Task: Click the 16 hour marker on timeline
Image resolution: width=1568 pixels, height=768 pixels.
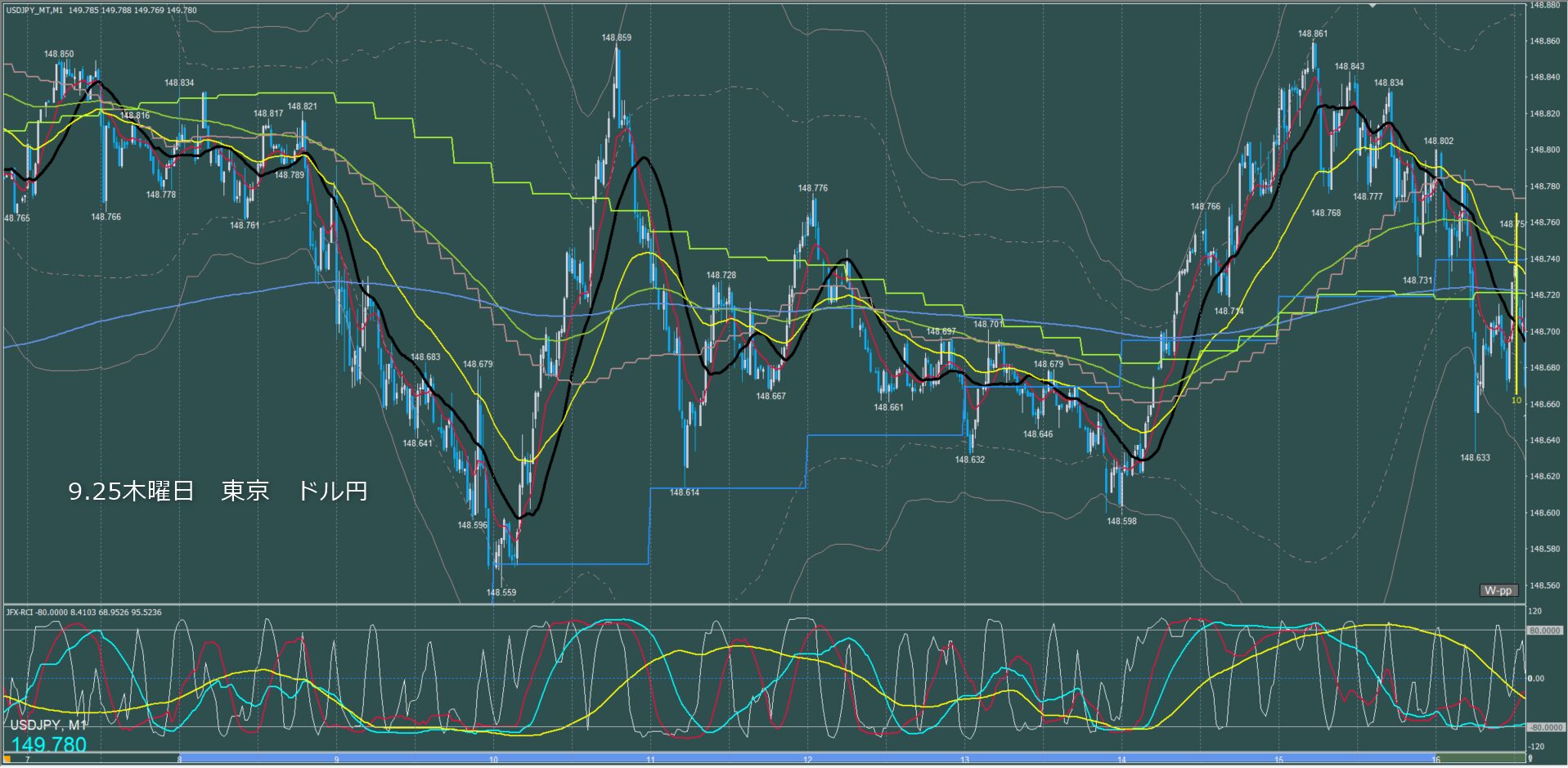Action: [1435, 760]
